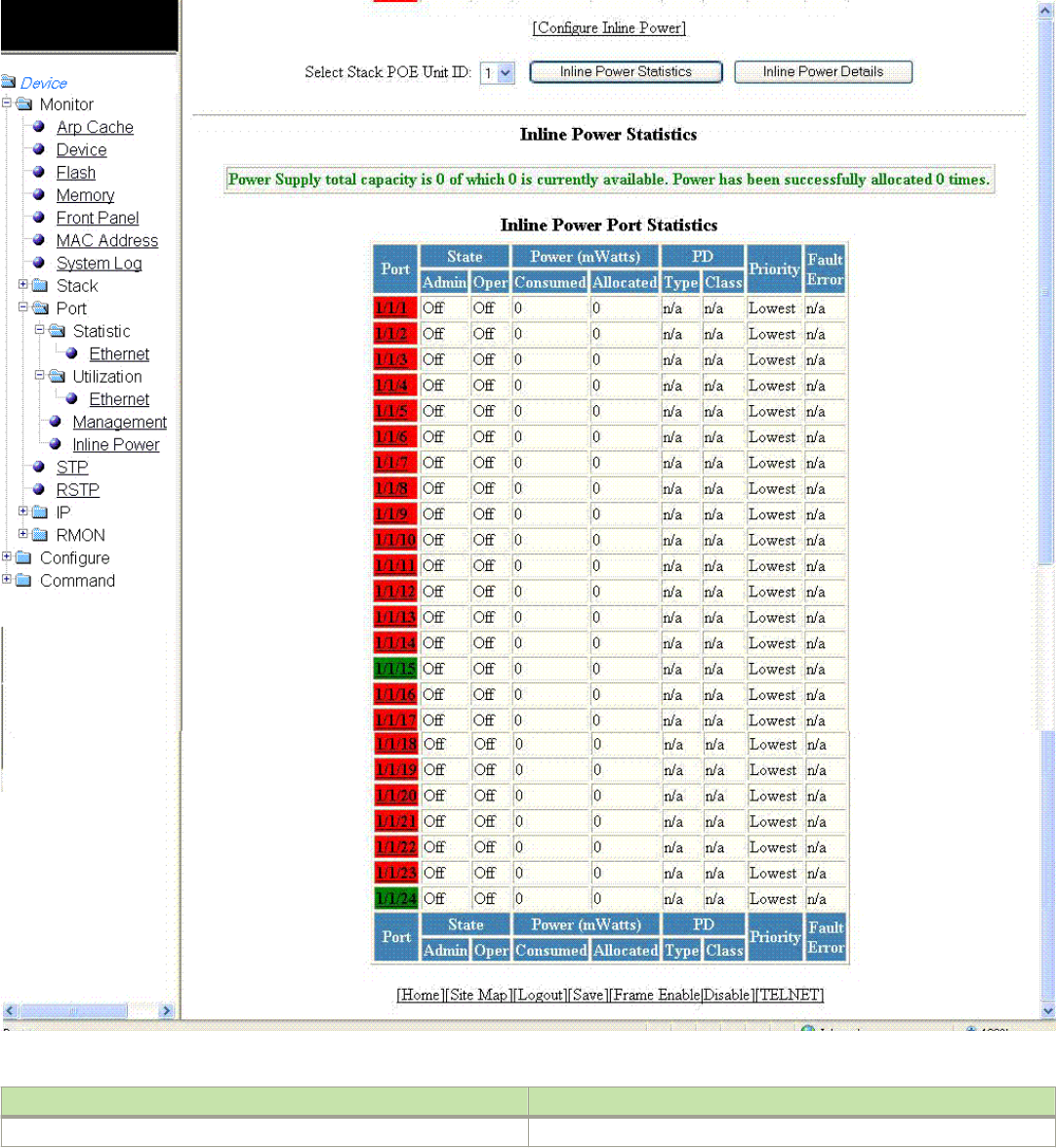Expand the Command tree node
Image resolution: width=1056 pixels, height=1148 pixels.
(7, 579)
